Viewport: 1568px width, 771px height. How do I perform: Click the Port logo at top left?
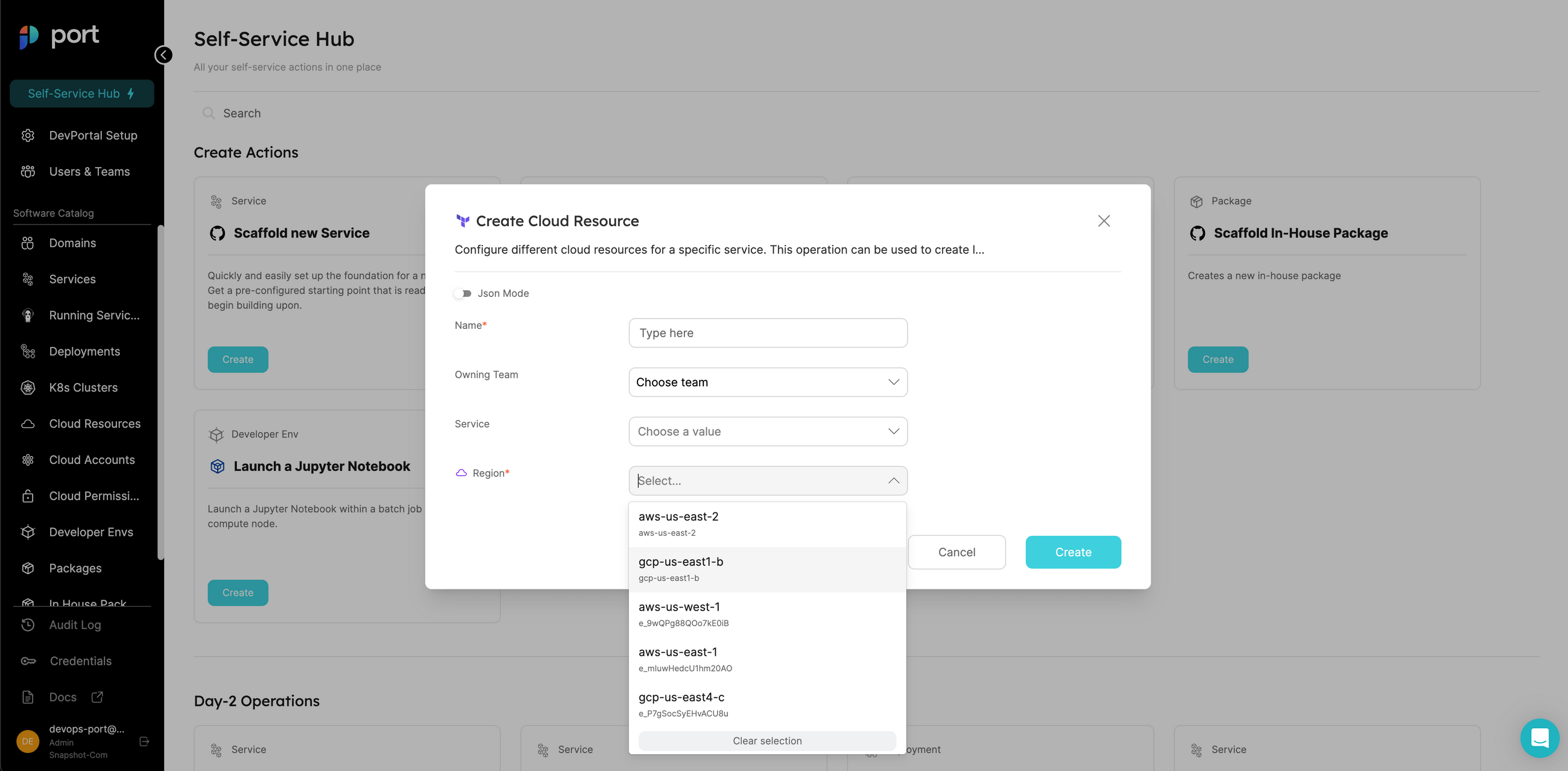[59, 37]
